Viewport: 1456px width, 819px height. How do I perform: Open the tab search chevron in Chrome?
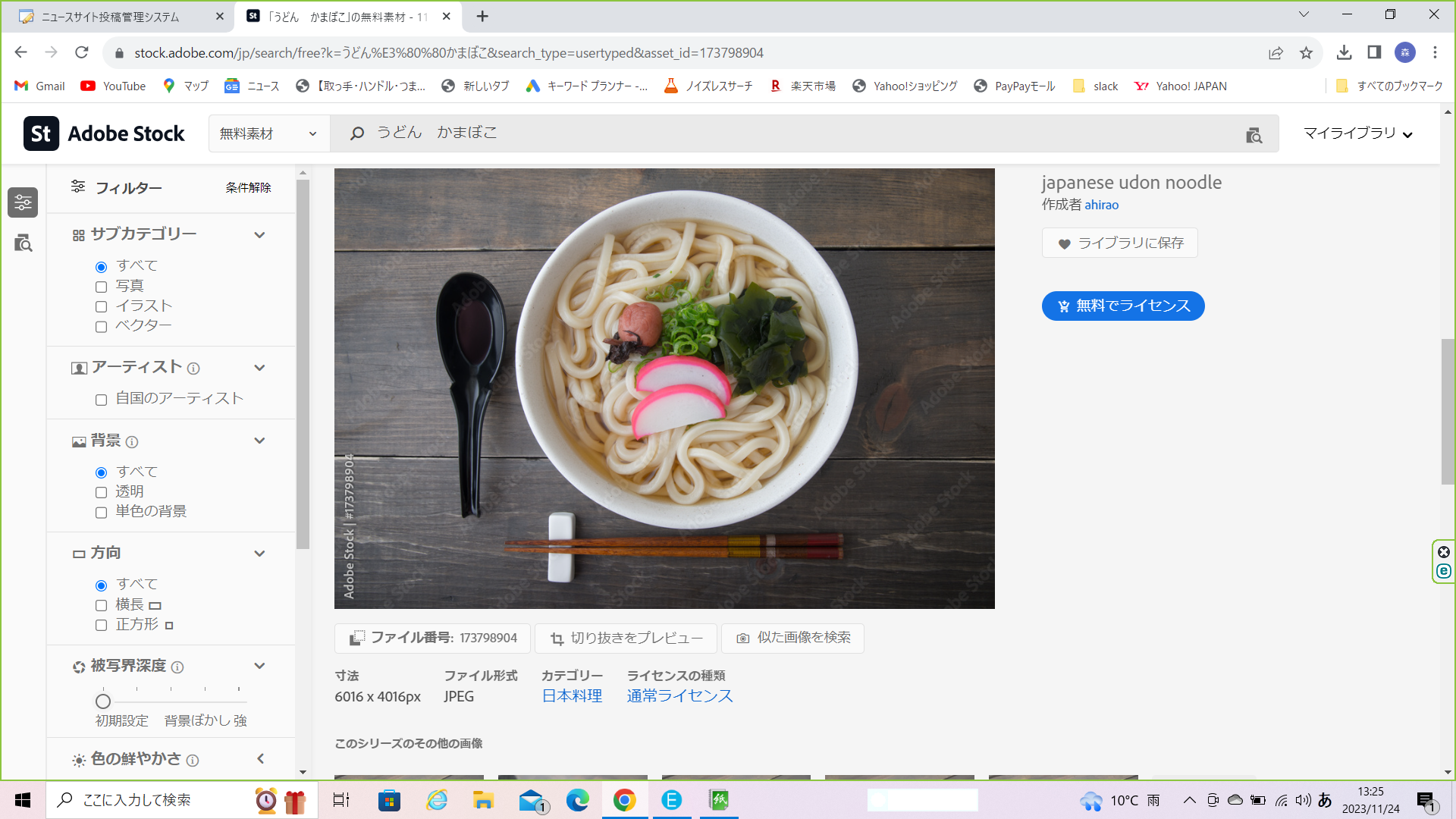click(1304, 14)
